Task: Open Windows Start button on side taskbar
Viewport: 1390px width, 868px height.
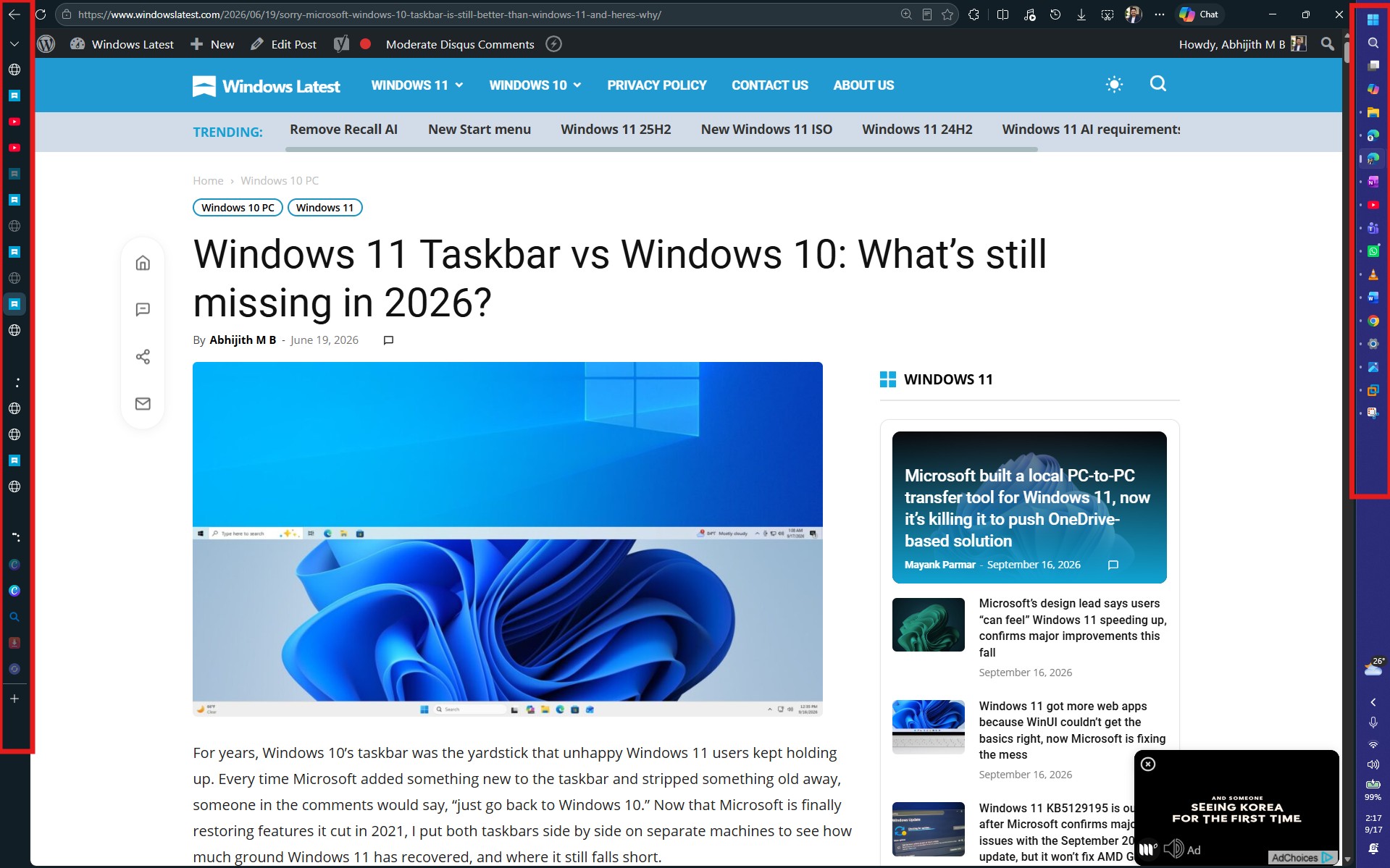Action: pos(1373,20)
